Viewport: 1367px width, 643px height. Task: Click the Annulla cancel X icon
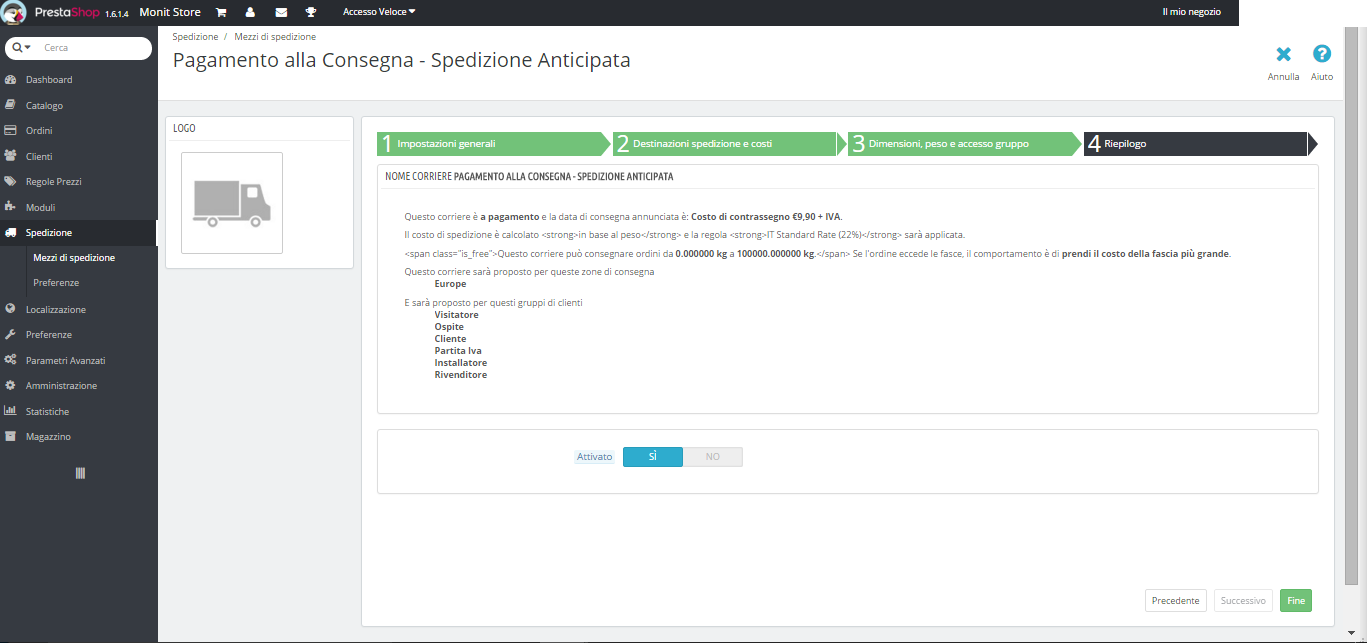1284,54
